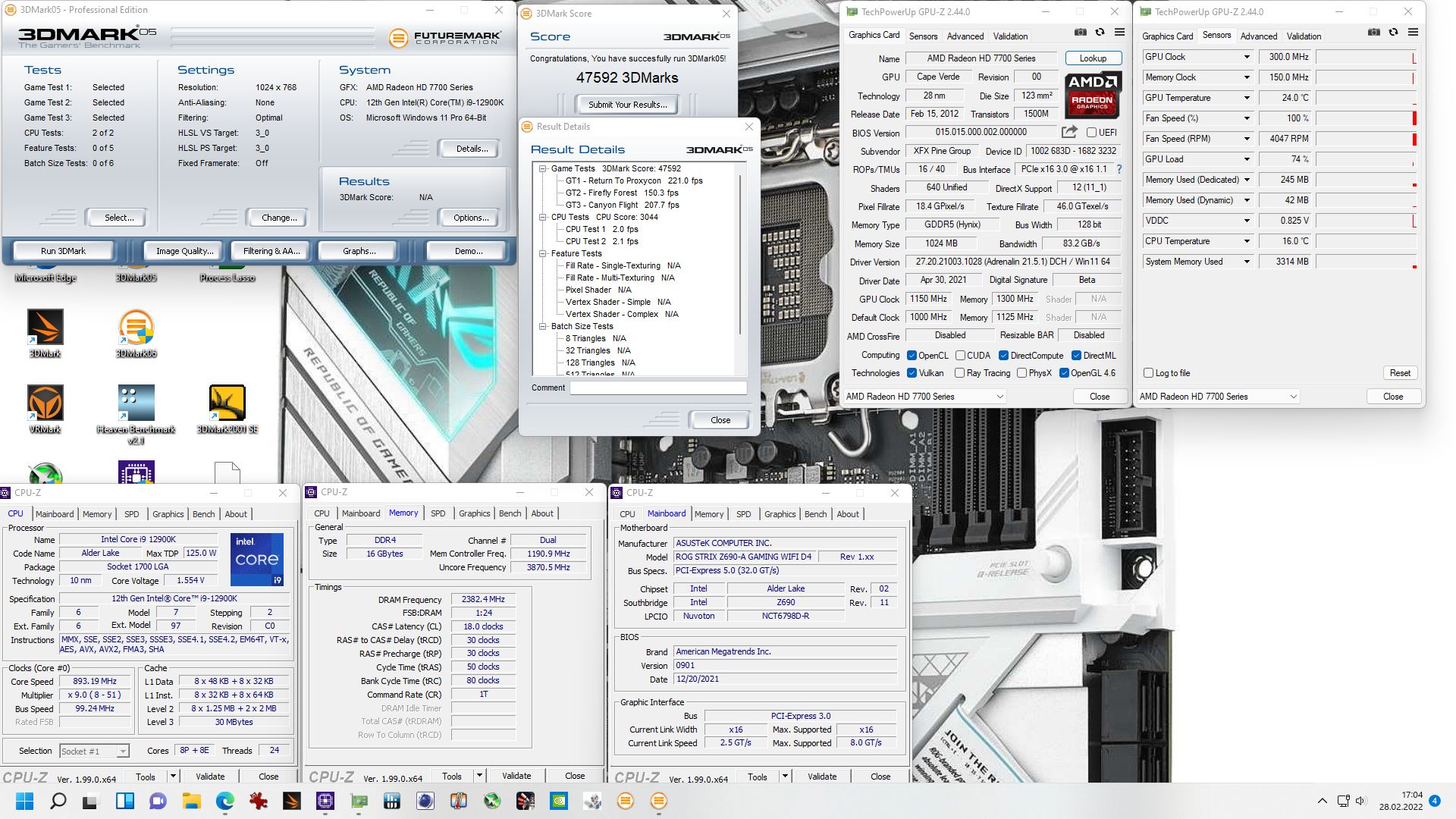This screenshot has width=1456, height=819.
Task: Open the Widgets taskbar icon
Action: pyautogui.click(x=124, y=801)
